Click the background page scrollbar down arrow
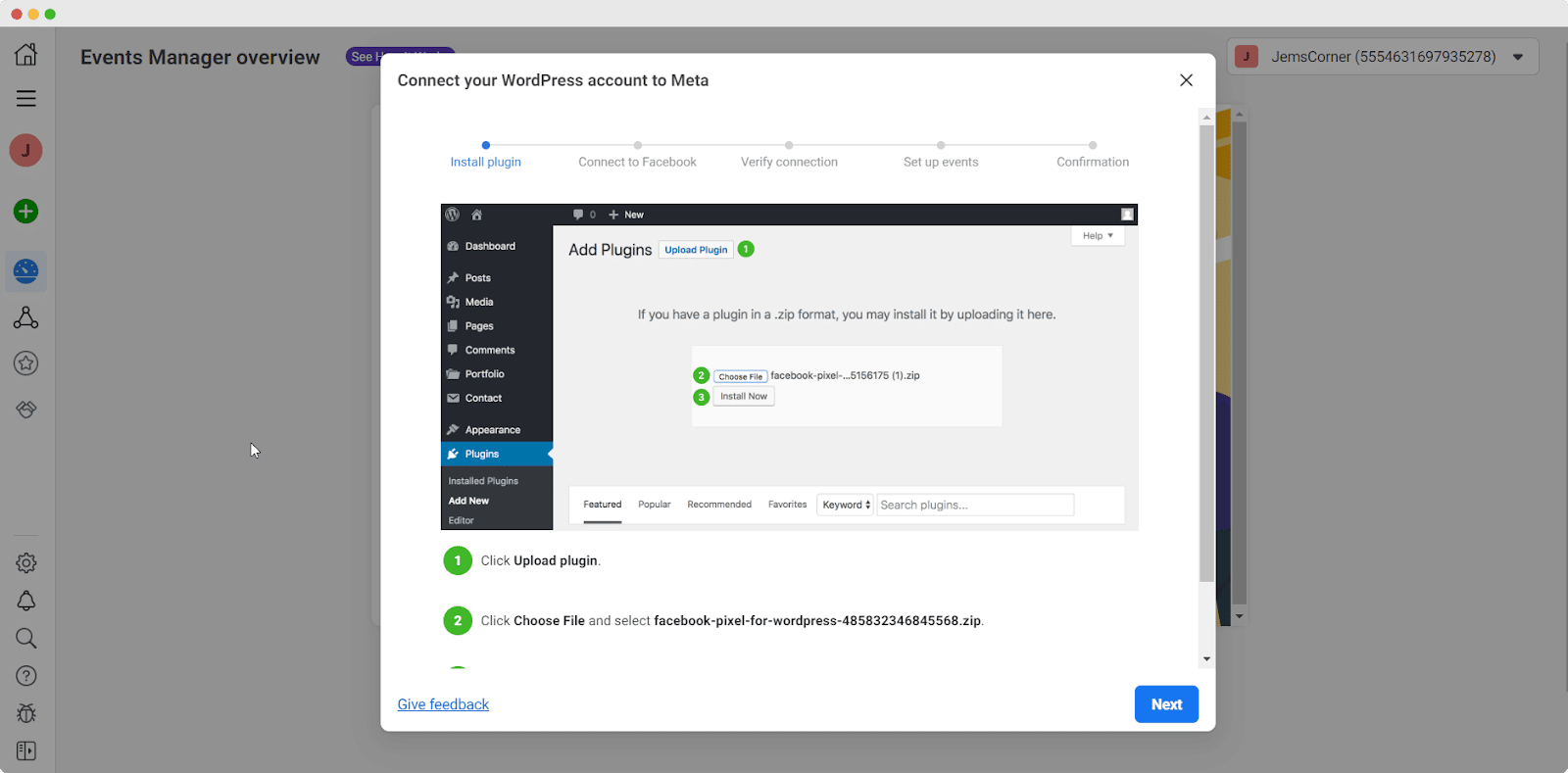This screenshot has width=1568, height=773. click(x=1240, y=616)
